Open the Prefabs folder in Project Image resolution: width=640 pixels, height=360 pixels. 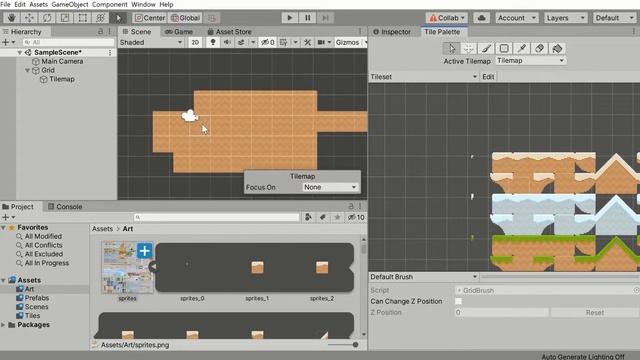click(37, 298)
